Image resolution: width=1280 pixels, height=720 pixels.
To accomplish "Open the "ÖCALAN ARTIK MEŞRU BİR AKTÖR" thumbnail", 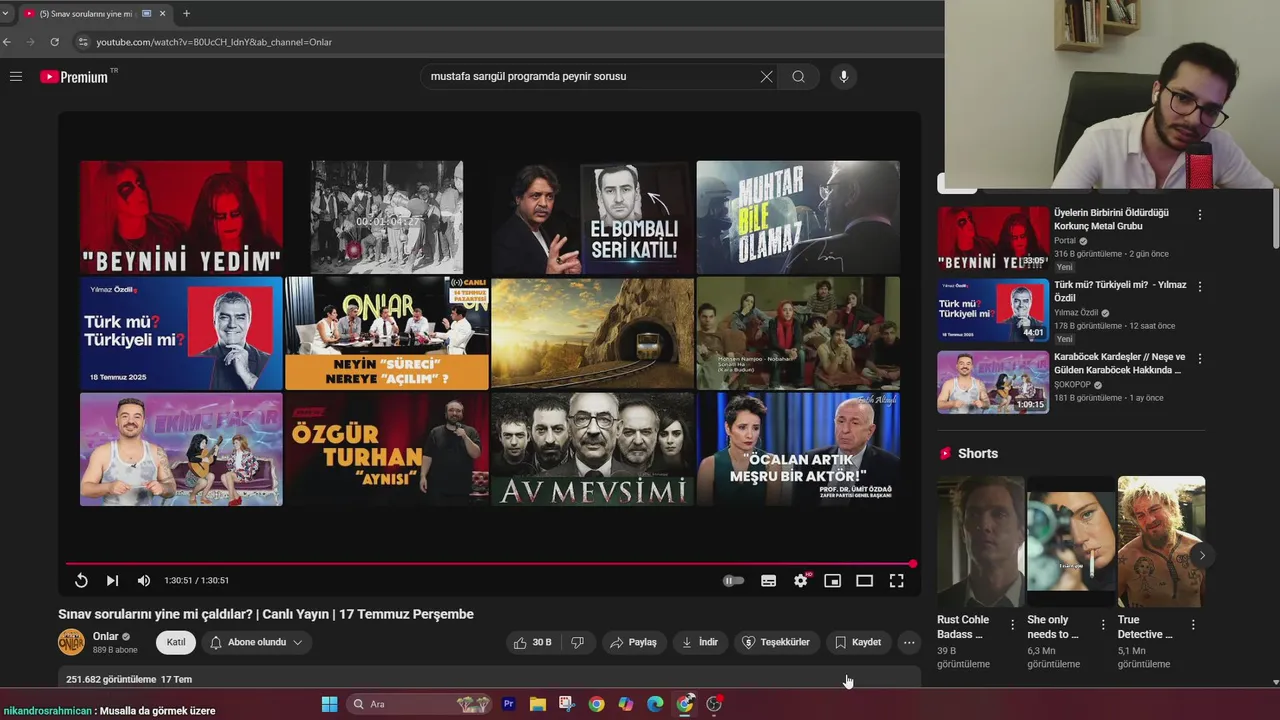I will [798, 449].
